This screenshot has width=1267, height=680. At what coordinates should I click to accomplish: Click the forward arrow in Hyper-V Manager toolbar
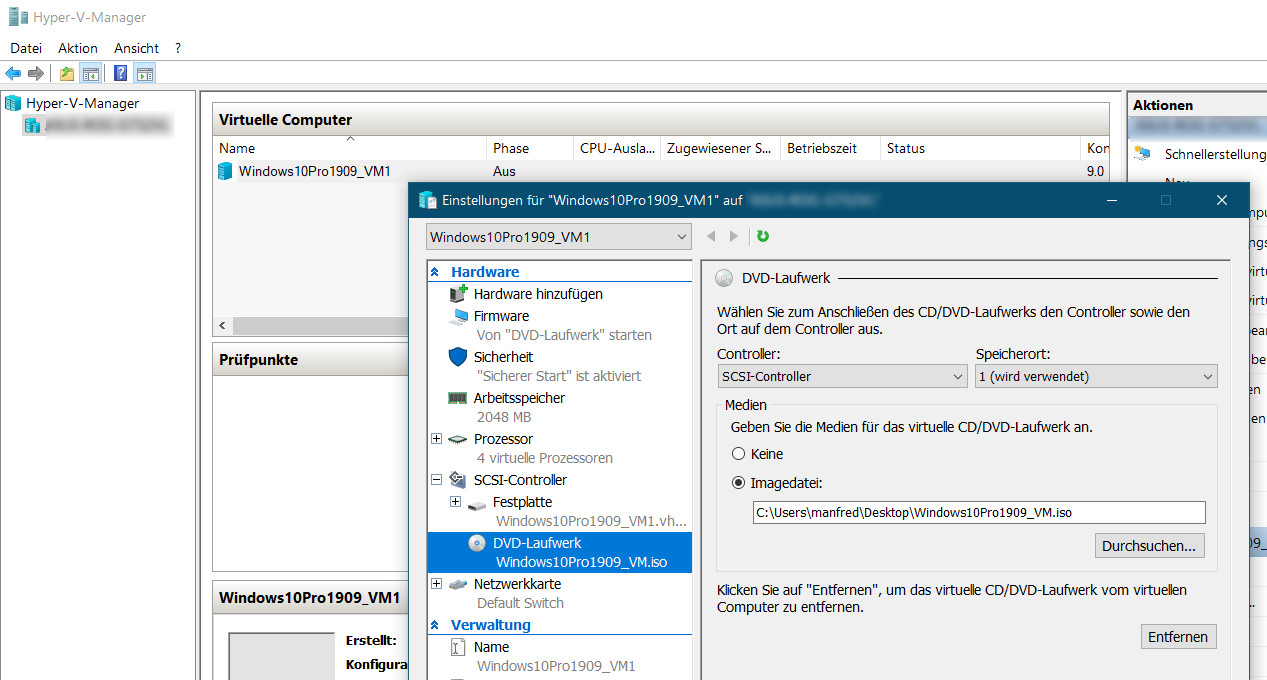click(36, 73)
